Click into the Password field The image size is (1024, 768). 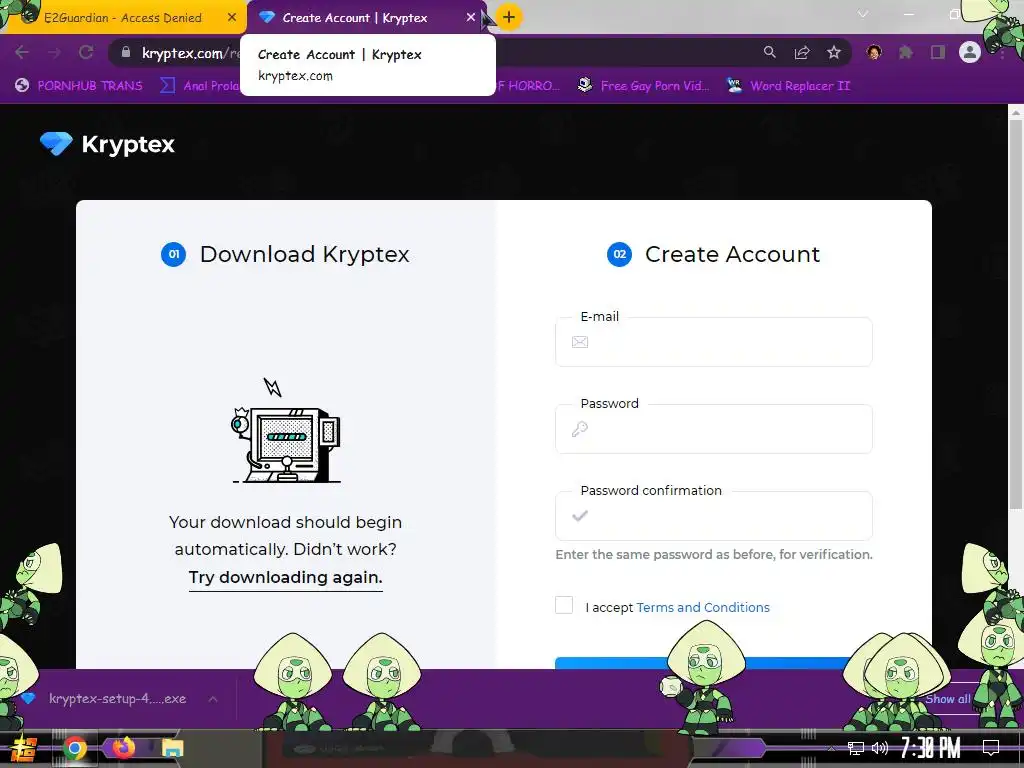(714, 429)
